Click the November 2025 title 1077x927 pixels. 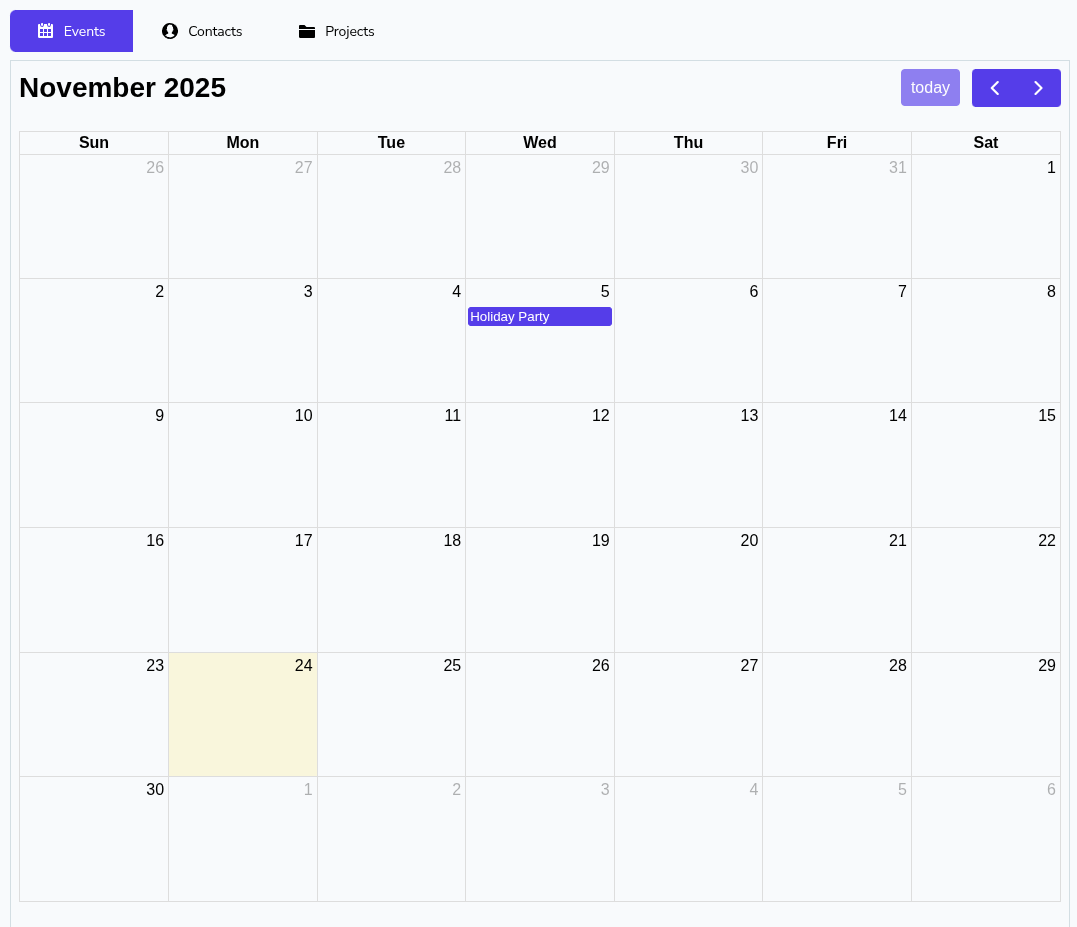click(122, 88)
